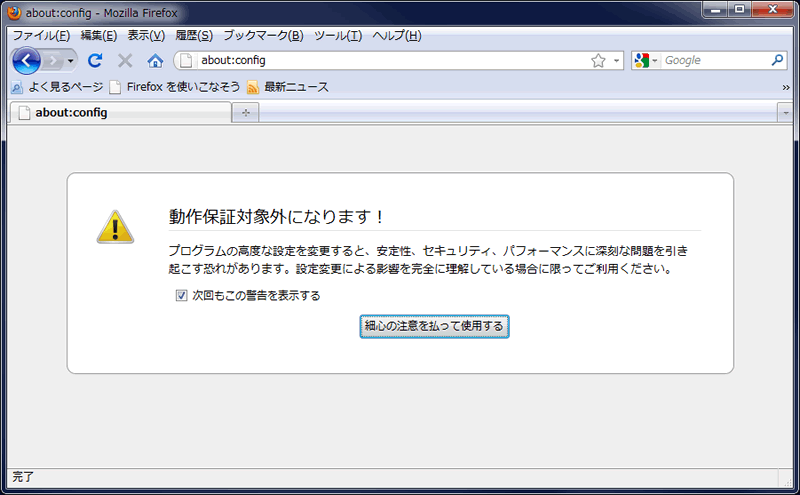Click the status bar resize grip

788,481
